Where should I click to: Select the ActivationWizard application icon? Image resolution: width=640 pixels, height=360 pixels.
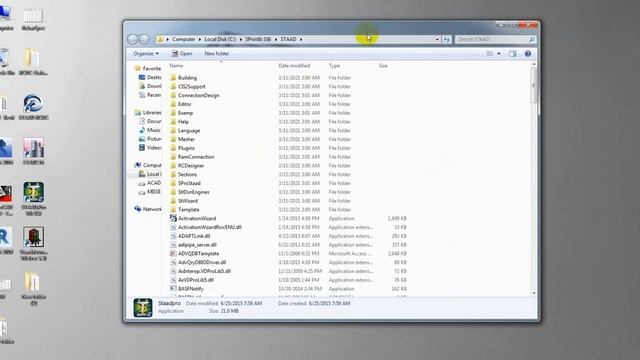coord(173,218)
